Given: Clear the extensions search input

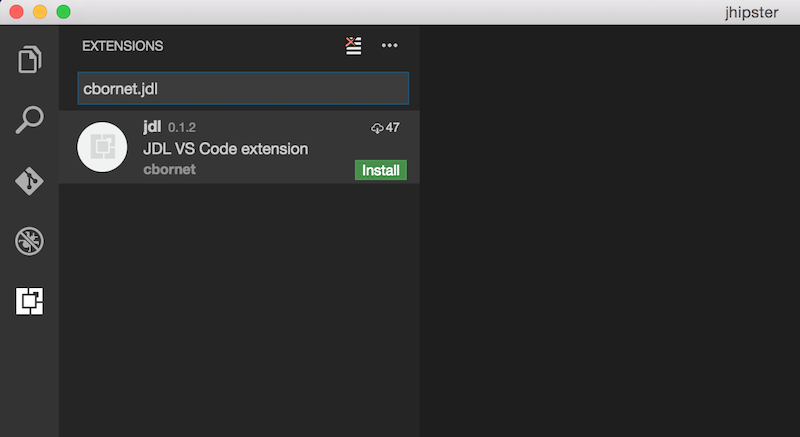Looking at the screenshot, I should pos(353,46).
